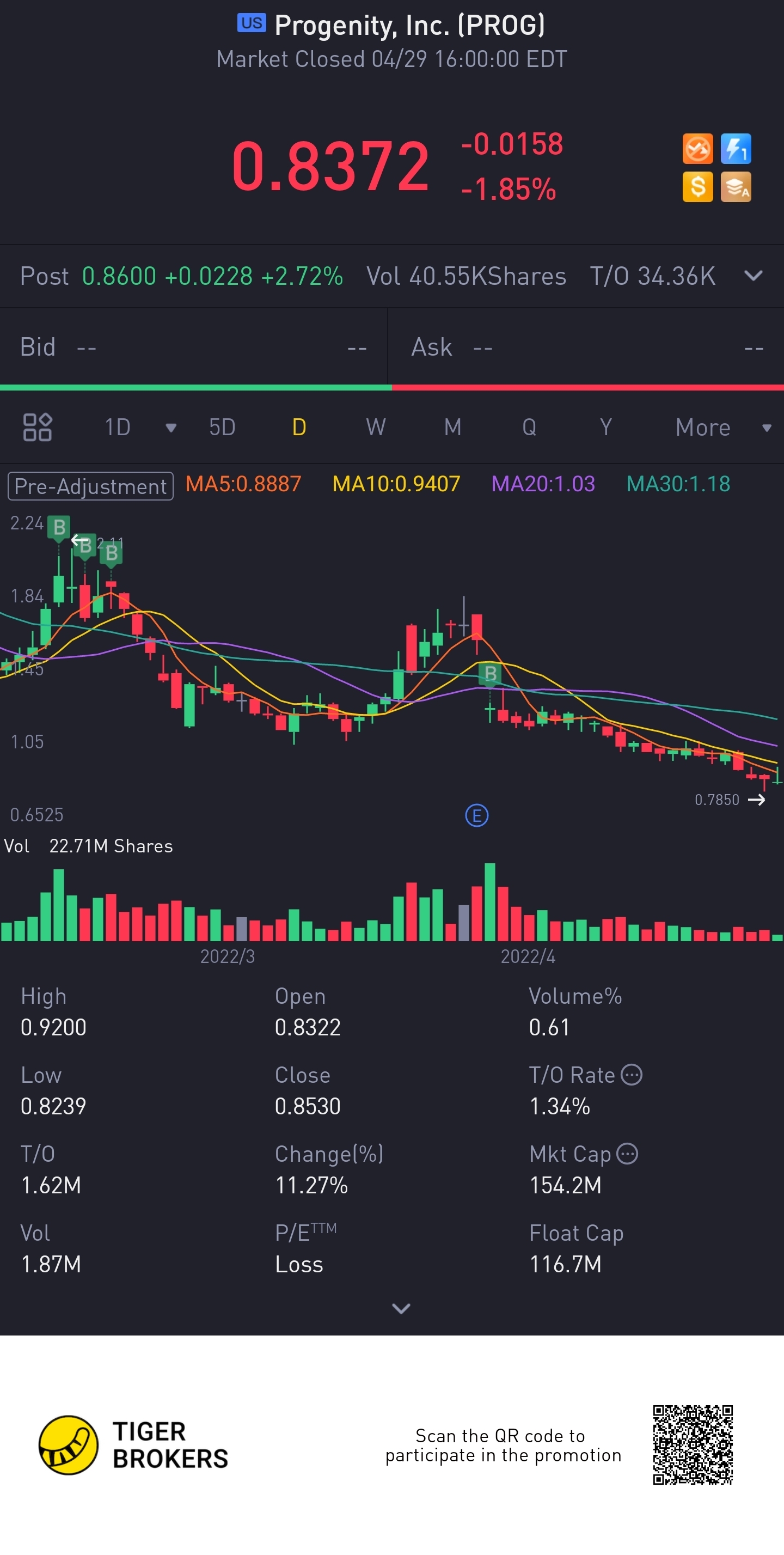Collapse the stock details chevron
This screenshot has width=784, height=1555.
[401, 1308]
